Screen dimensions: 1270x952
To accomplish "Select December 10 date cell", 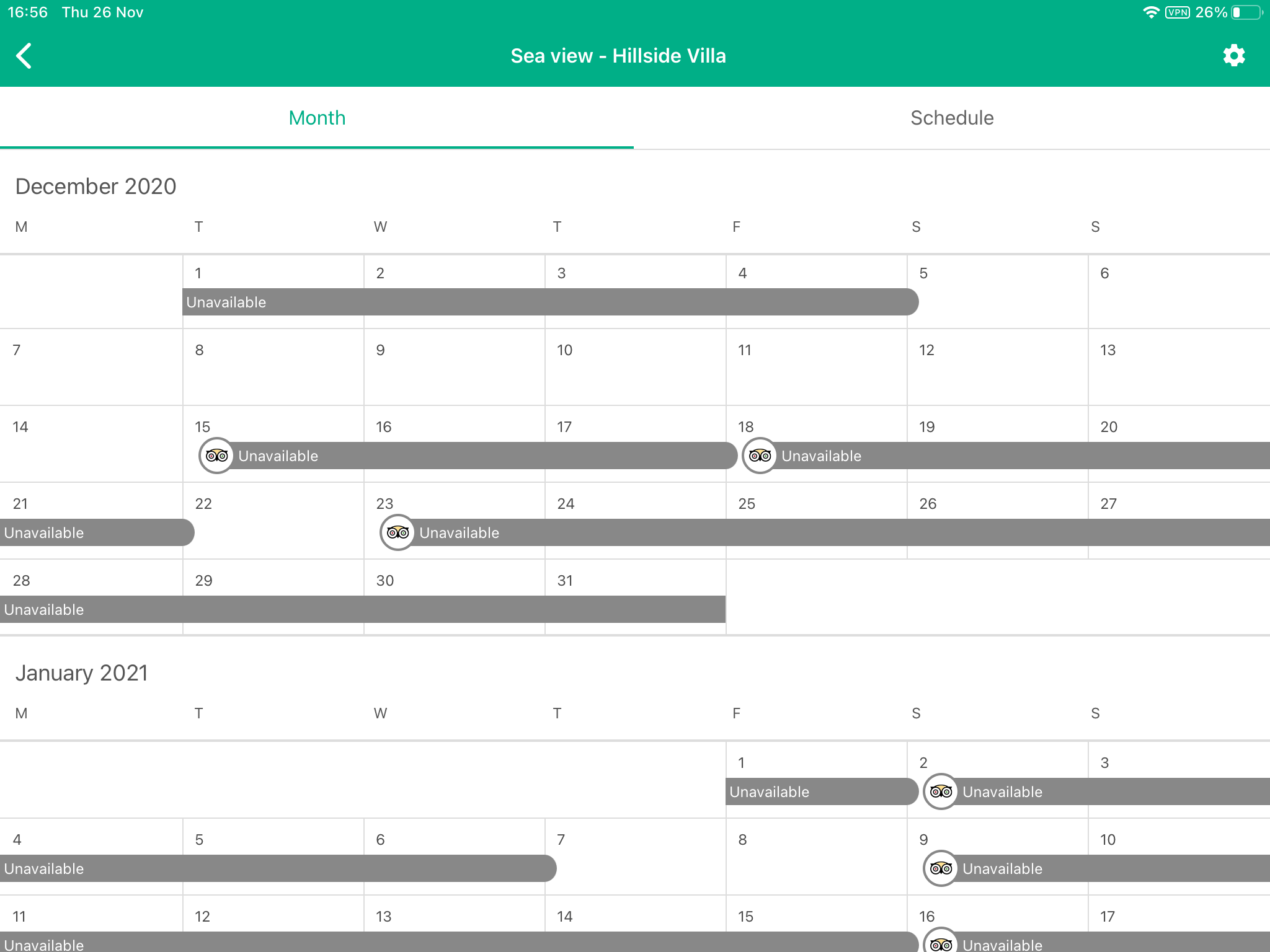I will tap(636, 367).
